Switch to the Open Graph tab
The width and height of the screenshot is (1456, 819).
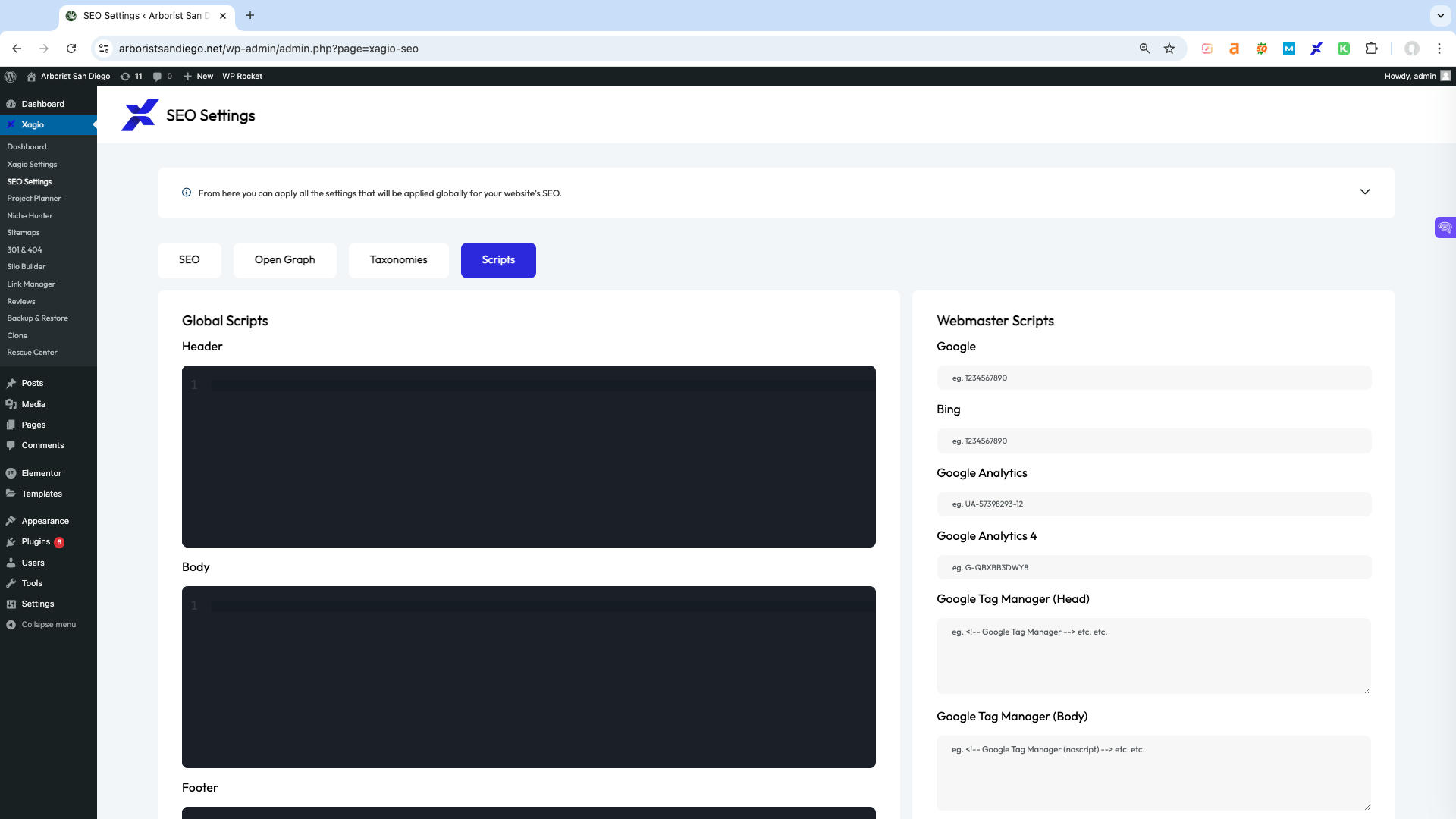(284, 260)
